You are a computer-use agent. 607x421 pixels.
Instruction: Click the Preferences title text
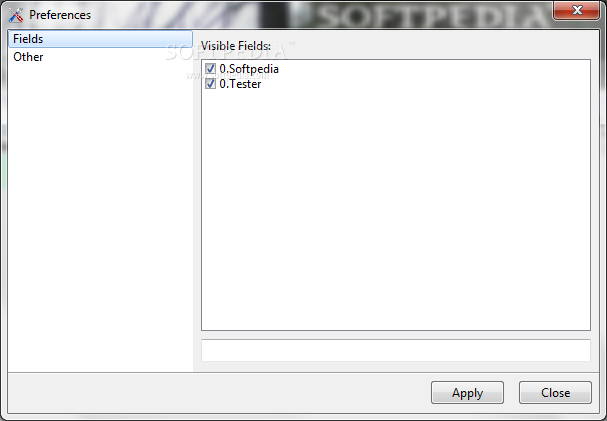coord(60,15)
